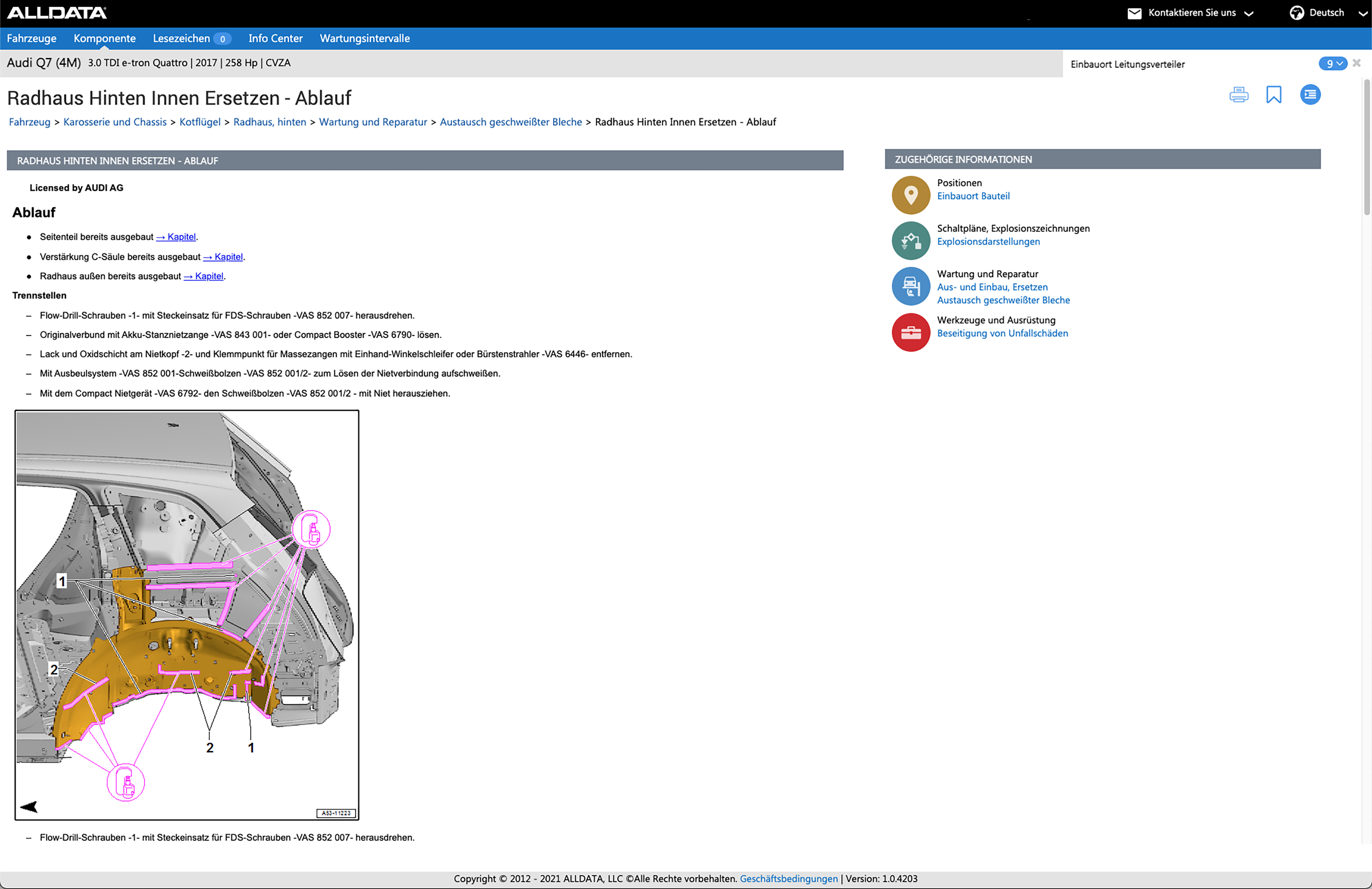Go to Kotflügel breadcrumb
Image resolution: width=1372 pixels, height=889 pixels.
199,122
